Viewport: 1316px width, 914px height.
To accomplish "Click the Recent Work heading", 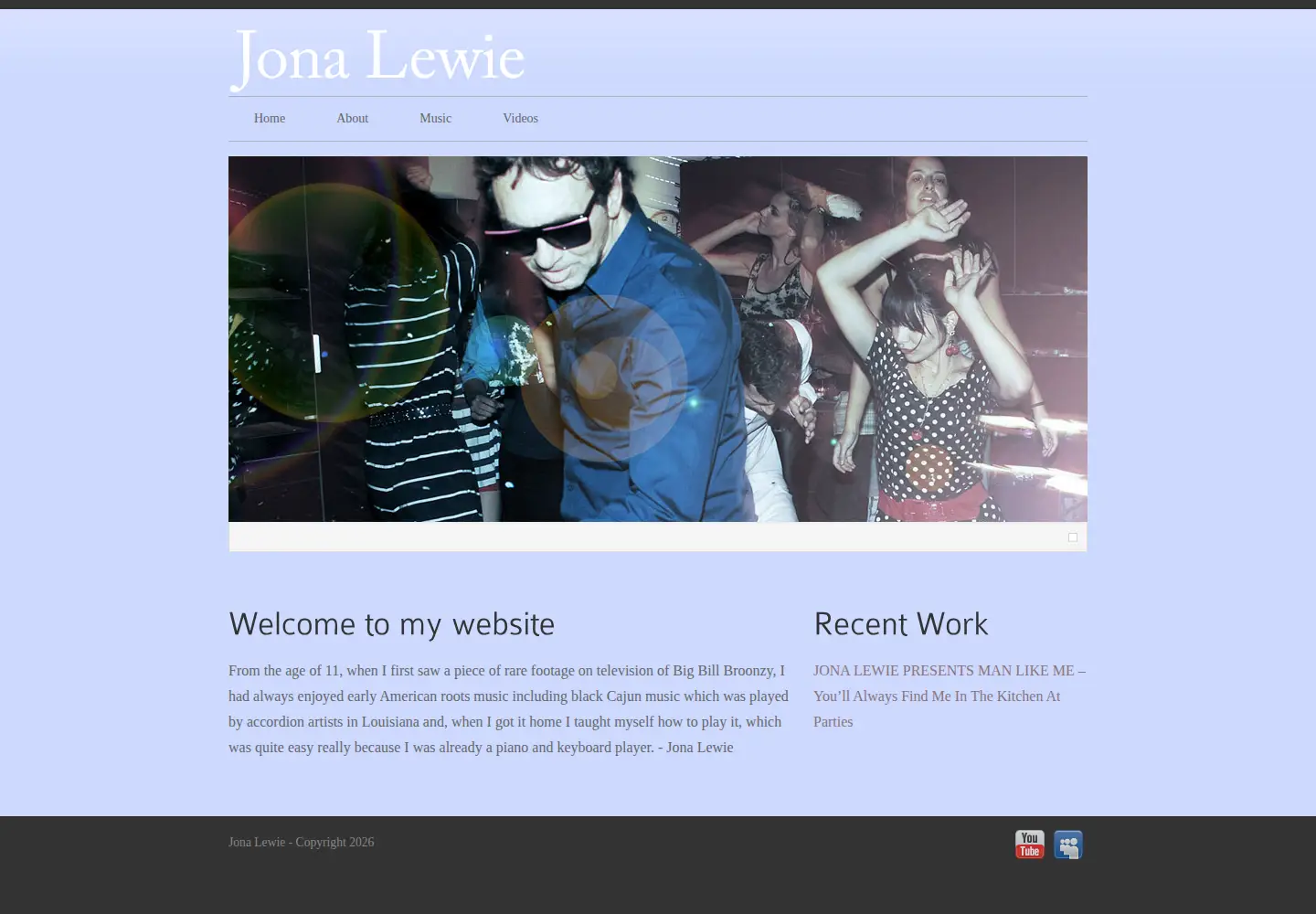I will pos(901,624).
